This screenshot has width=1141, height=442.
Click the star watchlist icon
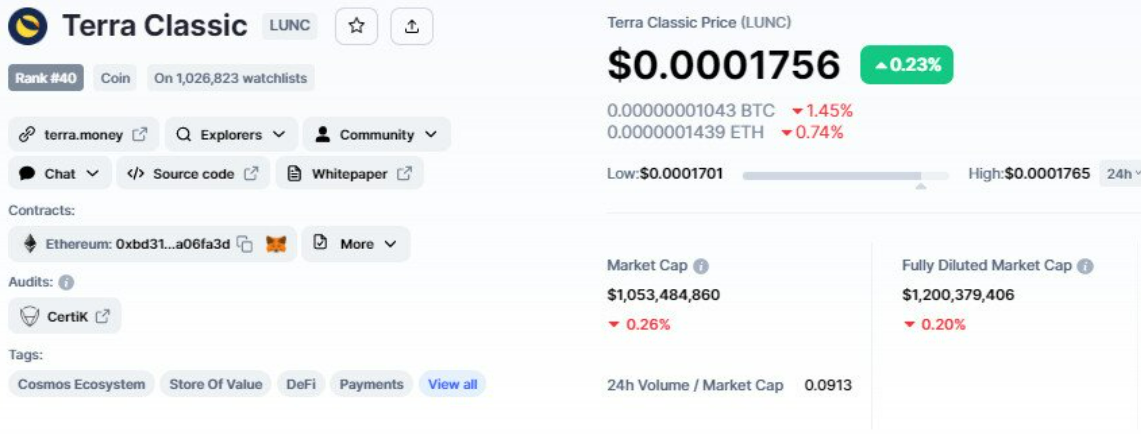point(356,26)
